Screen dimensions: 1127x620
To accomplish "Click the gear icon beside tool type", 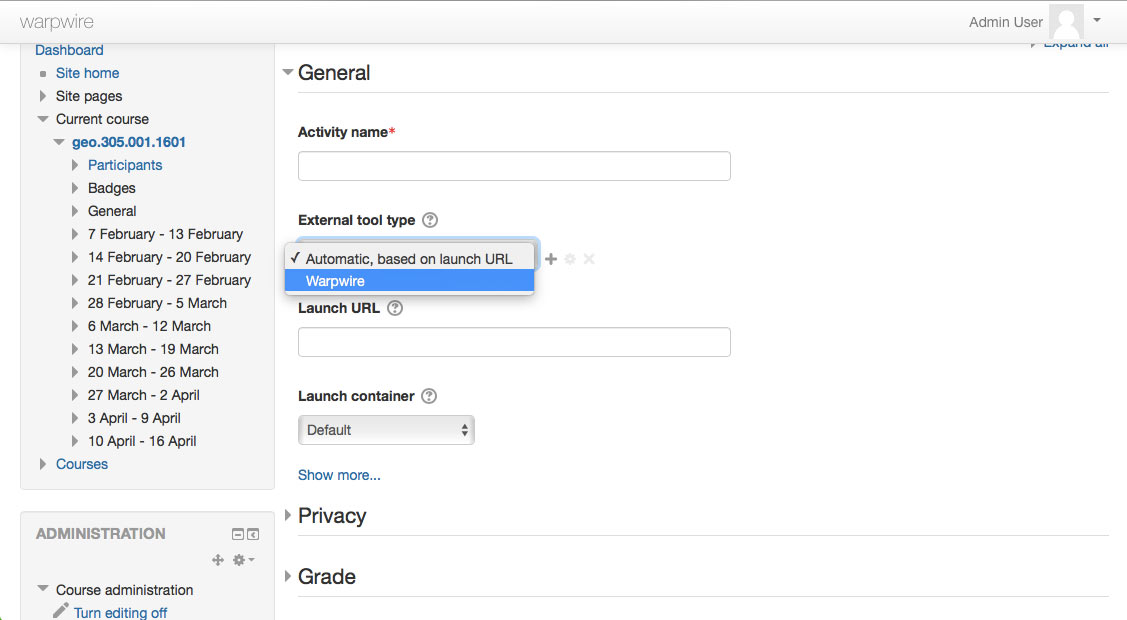I will (x=570, y=259).
